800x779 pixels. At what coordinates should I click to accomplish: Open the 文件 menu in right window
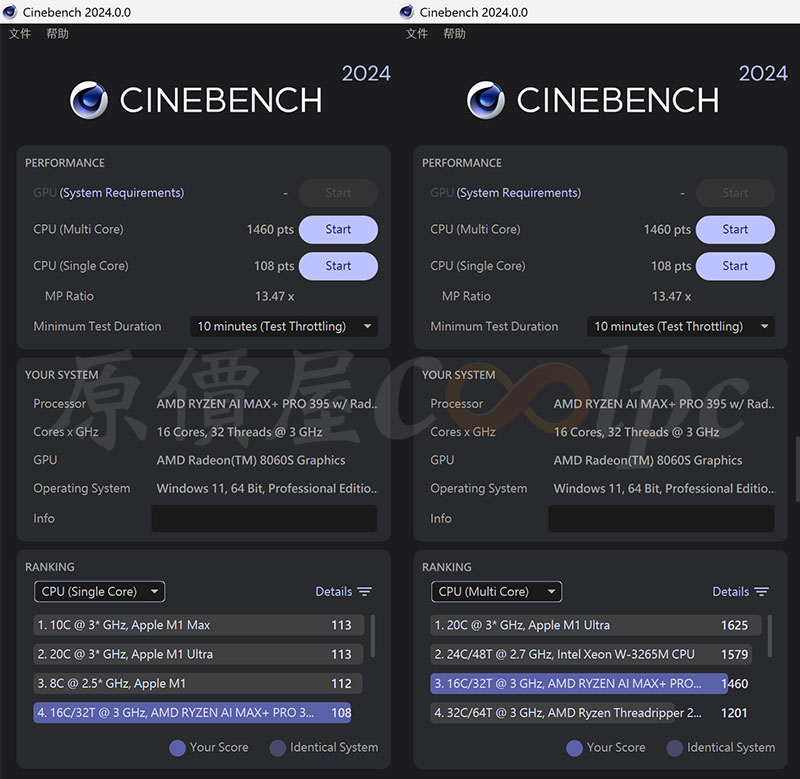417,34
